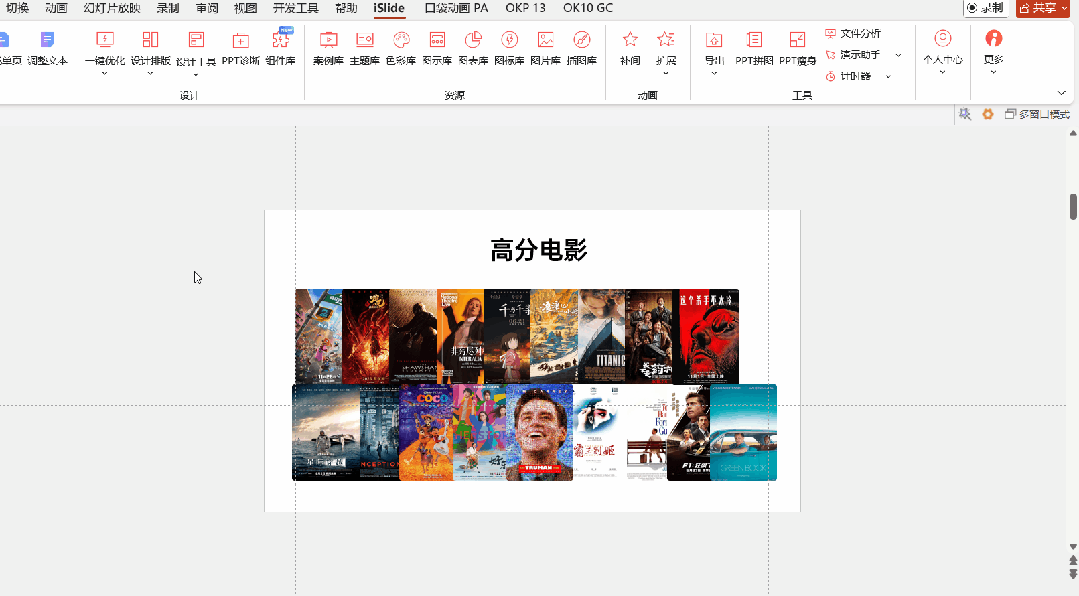The width and height of the screenshot is (1079, 596).
Task: Expand the 扩展 animation dropdown
Action: 665,73
